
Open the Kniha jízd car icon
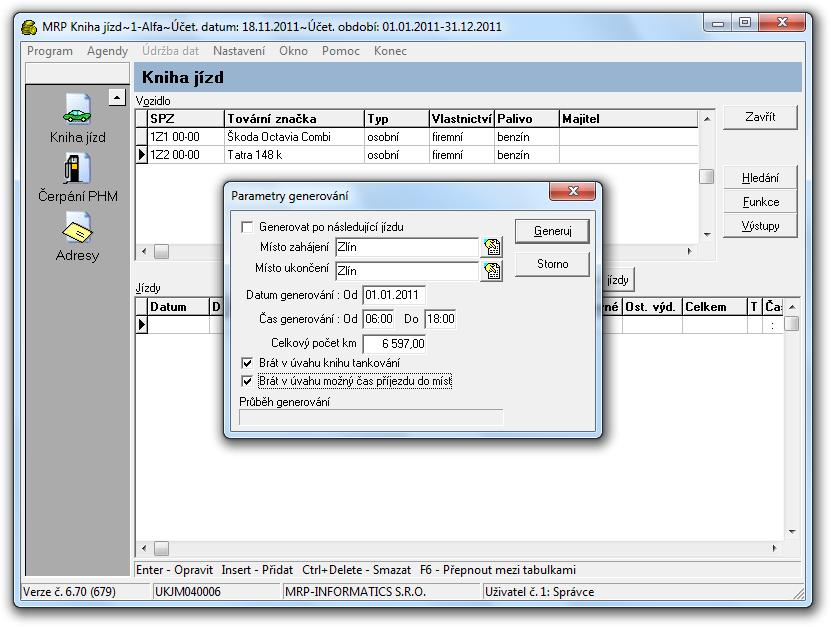click(77, 109)
